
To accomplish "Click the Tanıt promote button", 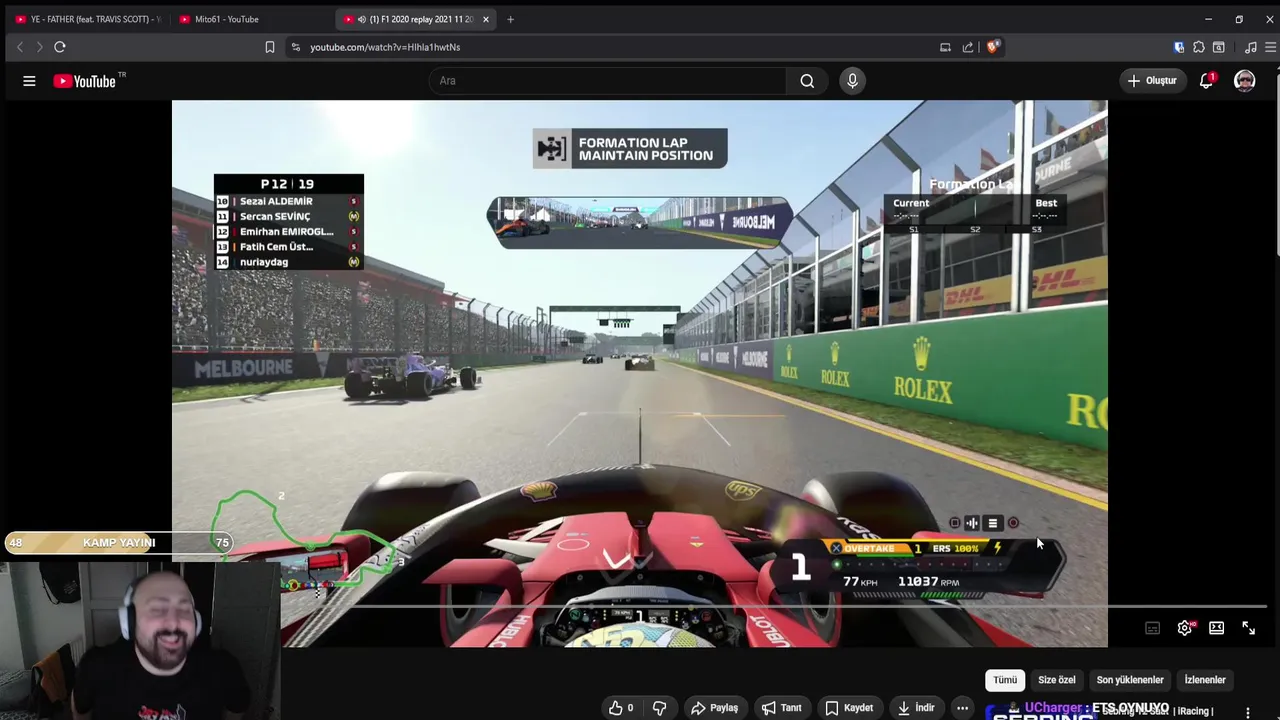I will (781, 708).
